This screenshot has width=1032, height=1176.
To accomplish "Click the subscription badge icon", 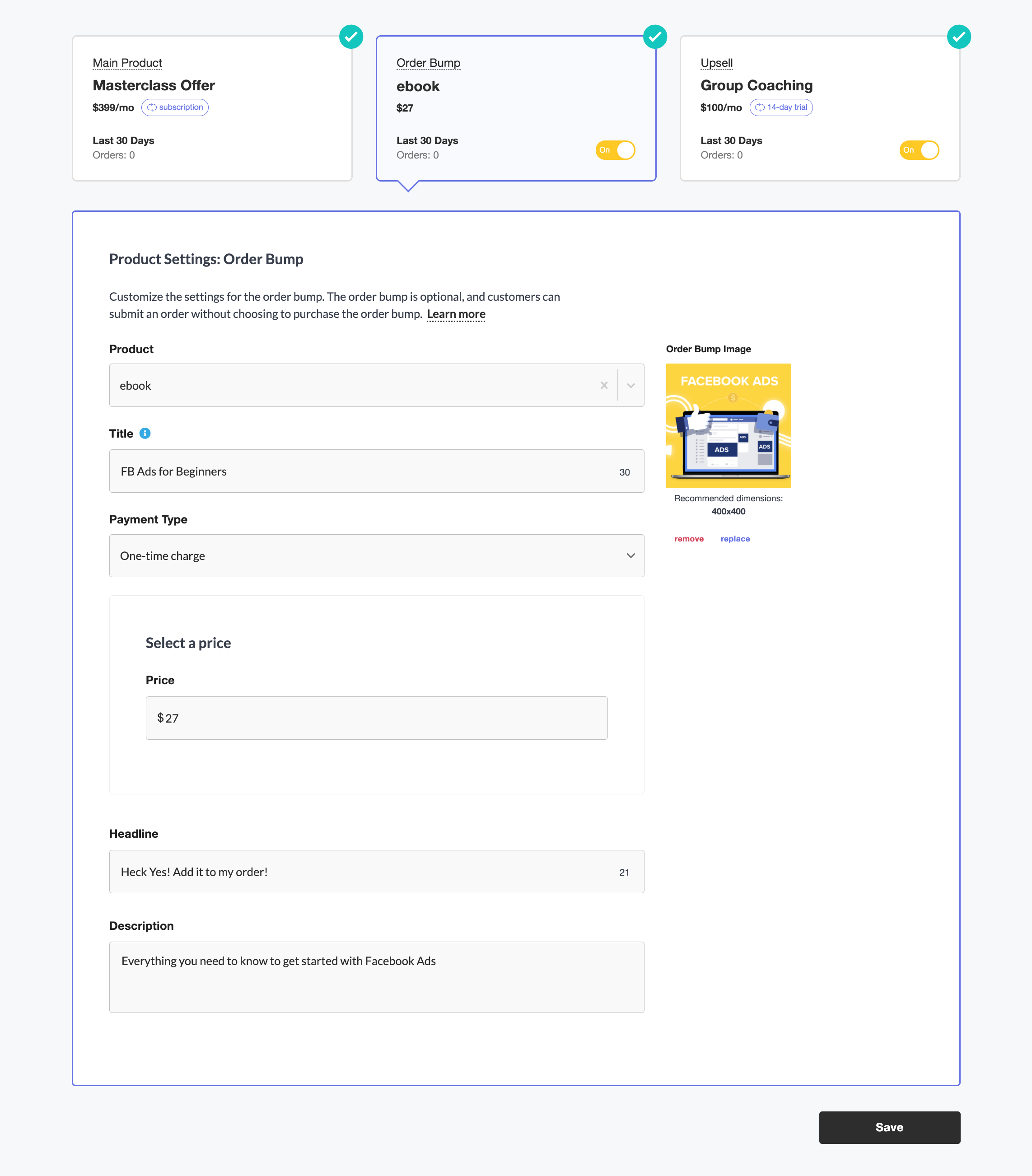I will (x=152, y=107).
